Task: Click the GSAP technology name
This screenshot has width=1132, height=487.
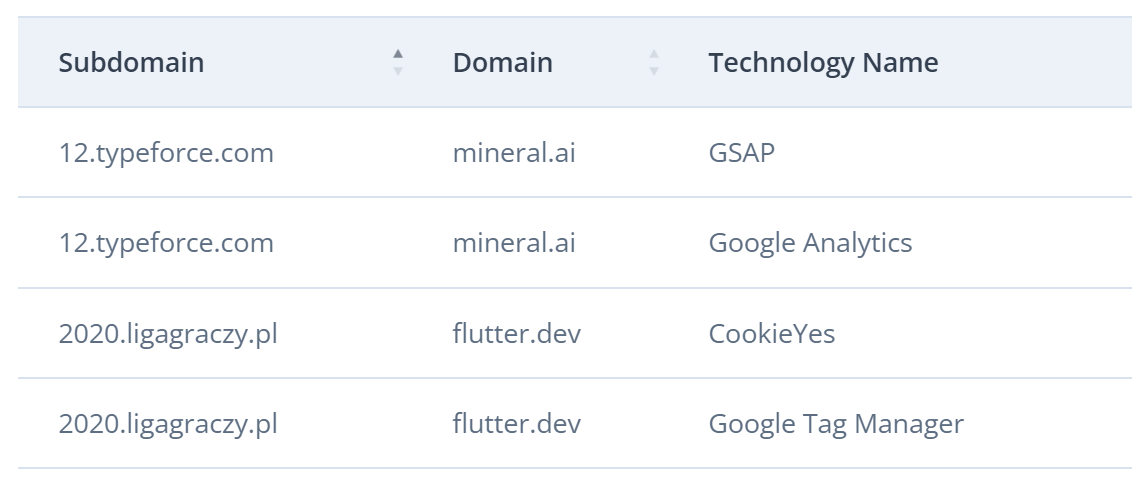Action: (741, 153)
